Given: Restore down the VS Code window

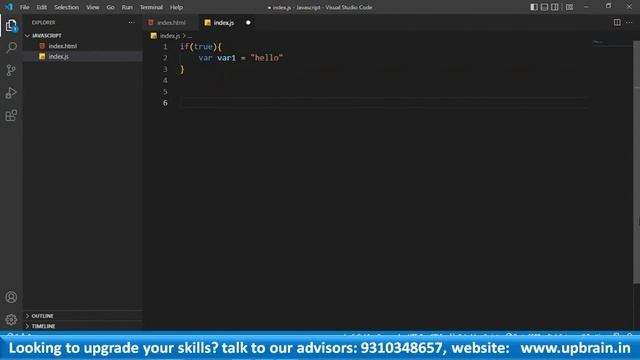Looking at the screenshot, I should click(x=608, y=6).
